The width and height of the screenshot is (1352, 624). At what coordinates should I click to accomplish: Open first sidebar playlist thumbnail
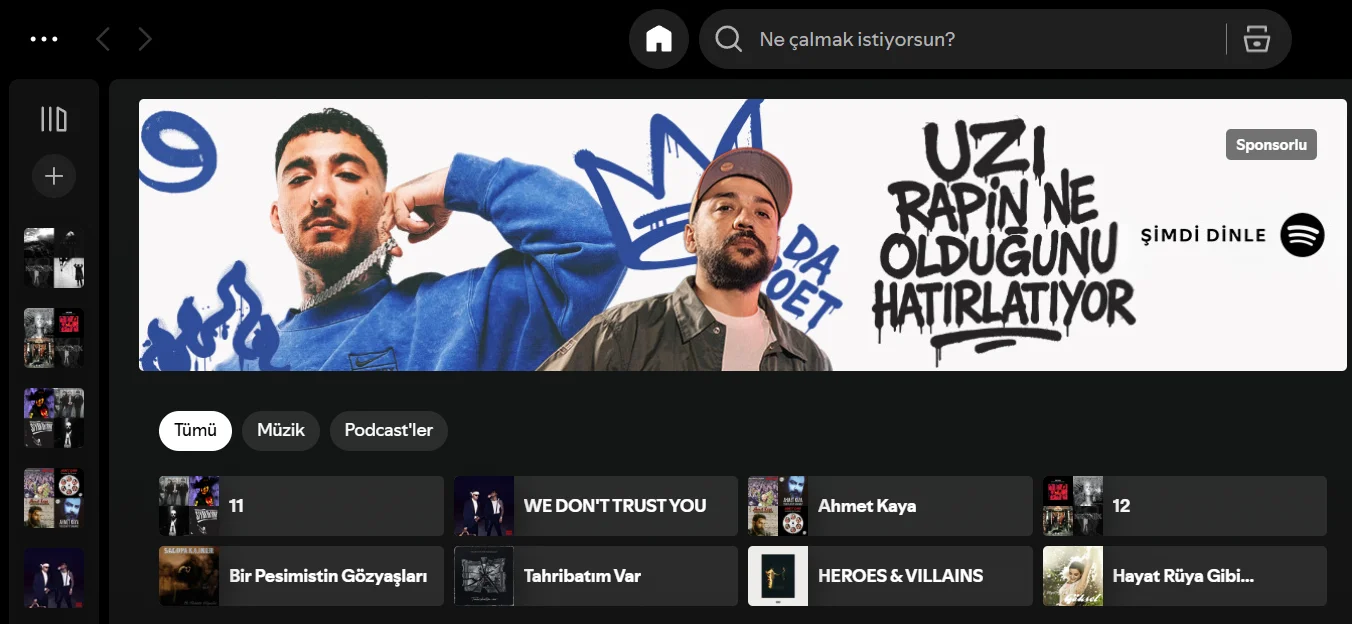click(54, 258)
